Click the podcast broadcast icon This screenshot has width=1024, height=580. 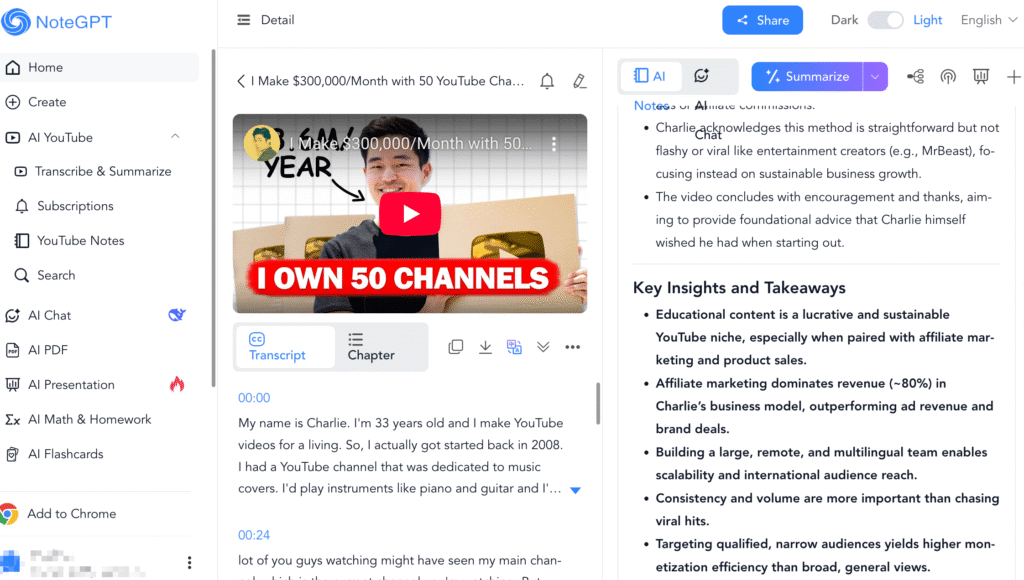tap(948, 77)
